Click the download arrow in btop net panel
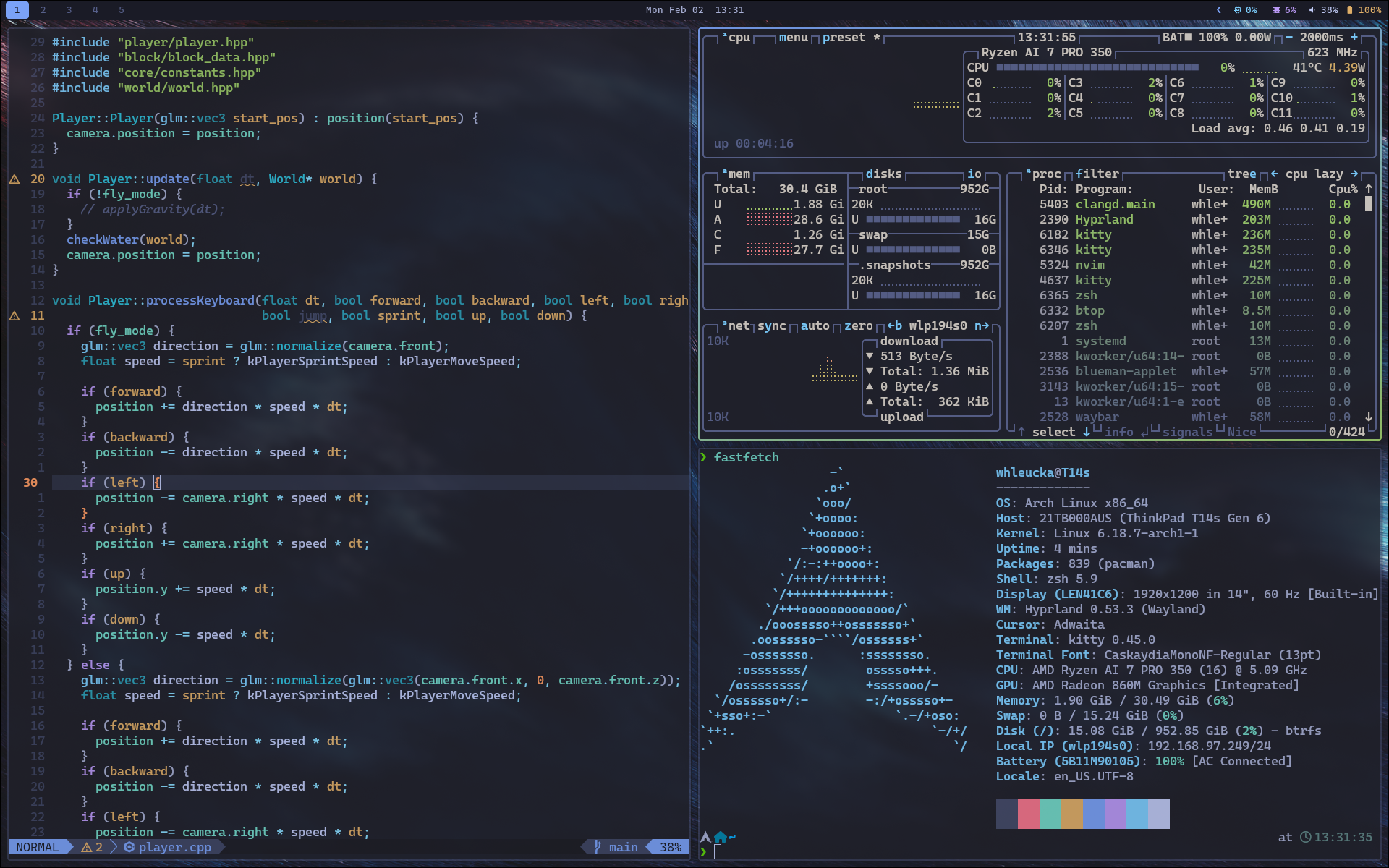 (870, 356)
